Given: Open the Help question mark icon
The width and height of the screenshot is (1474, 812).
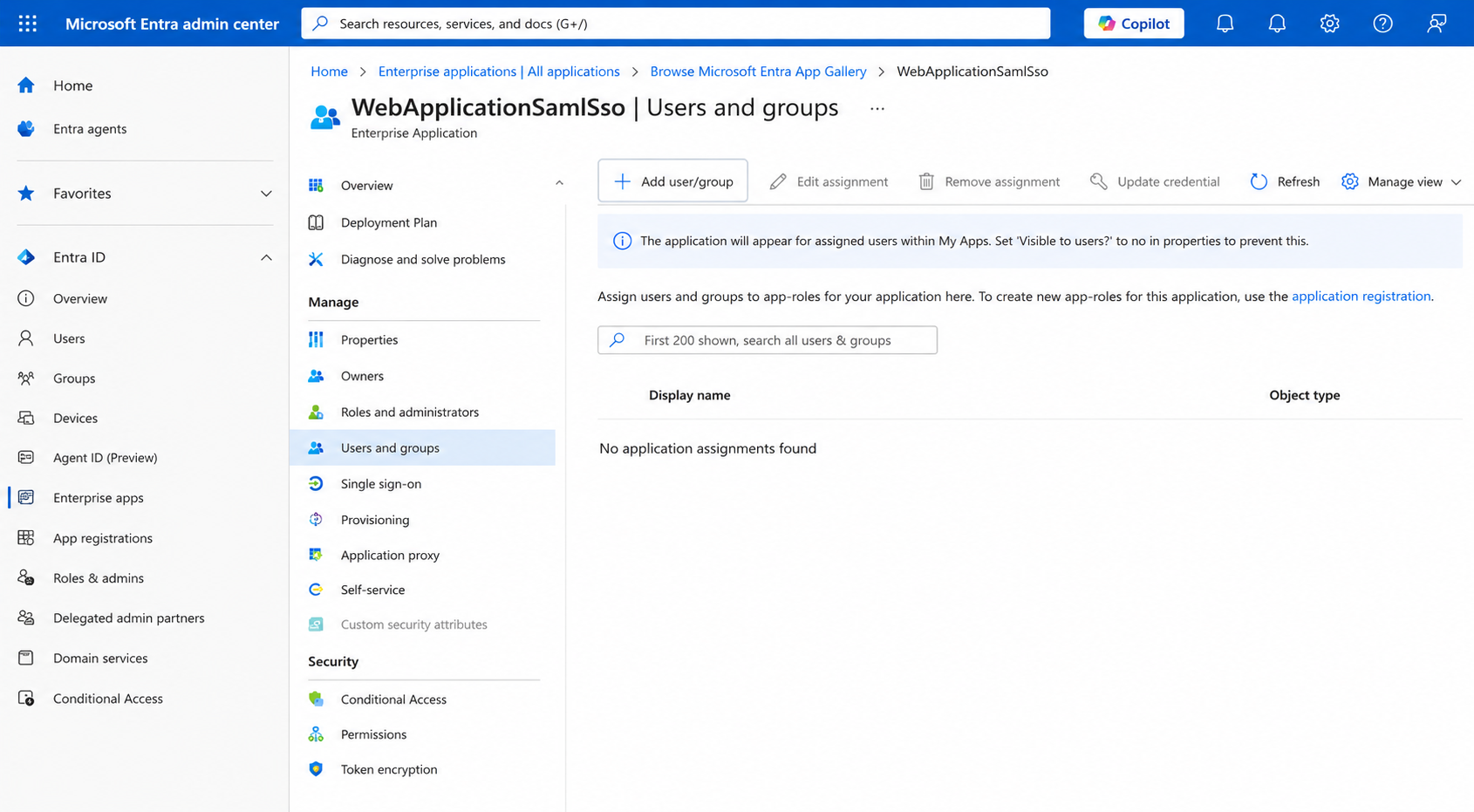Looking at the screenshot, I should 1382,24.
